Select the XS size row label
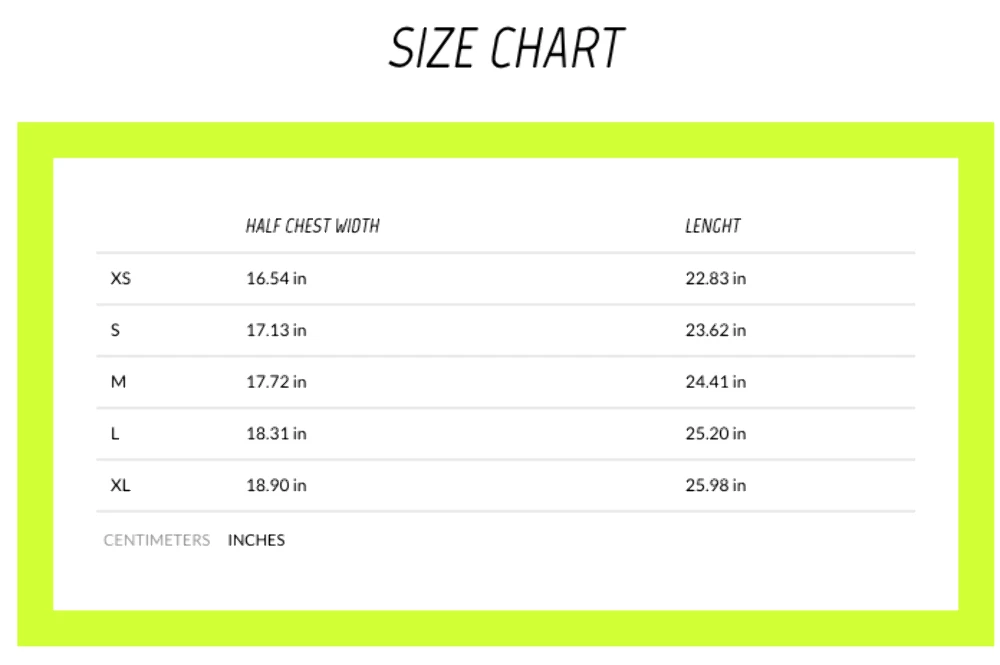This screenshot has width=1000, height=665. (120, 278)
